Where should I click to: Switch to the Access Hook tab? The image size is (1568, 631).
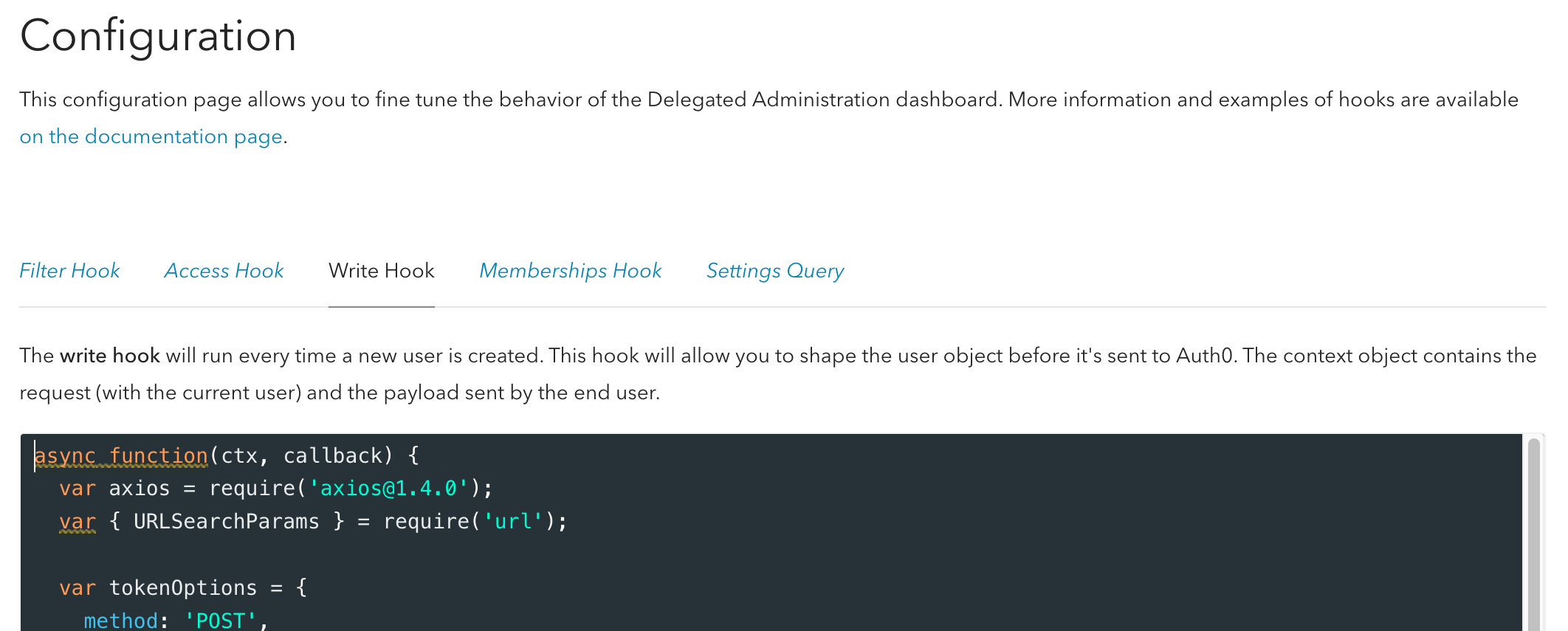[224, 271]
